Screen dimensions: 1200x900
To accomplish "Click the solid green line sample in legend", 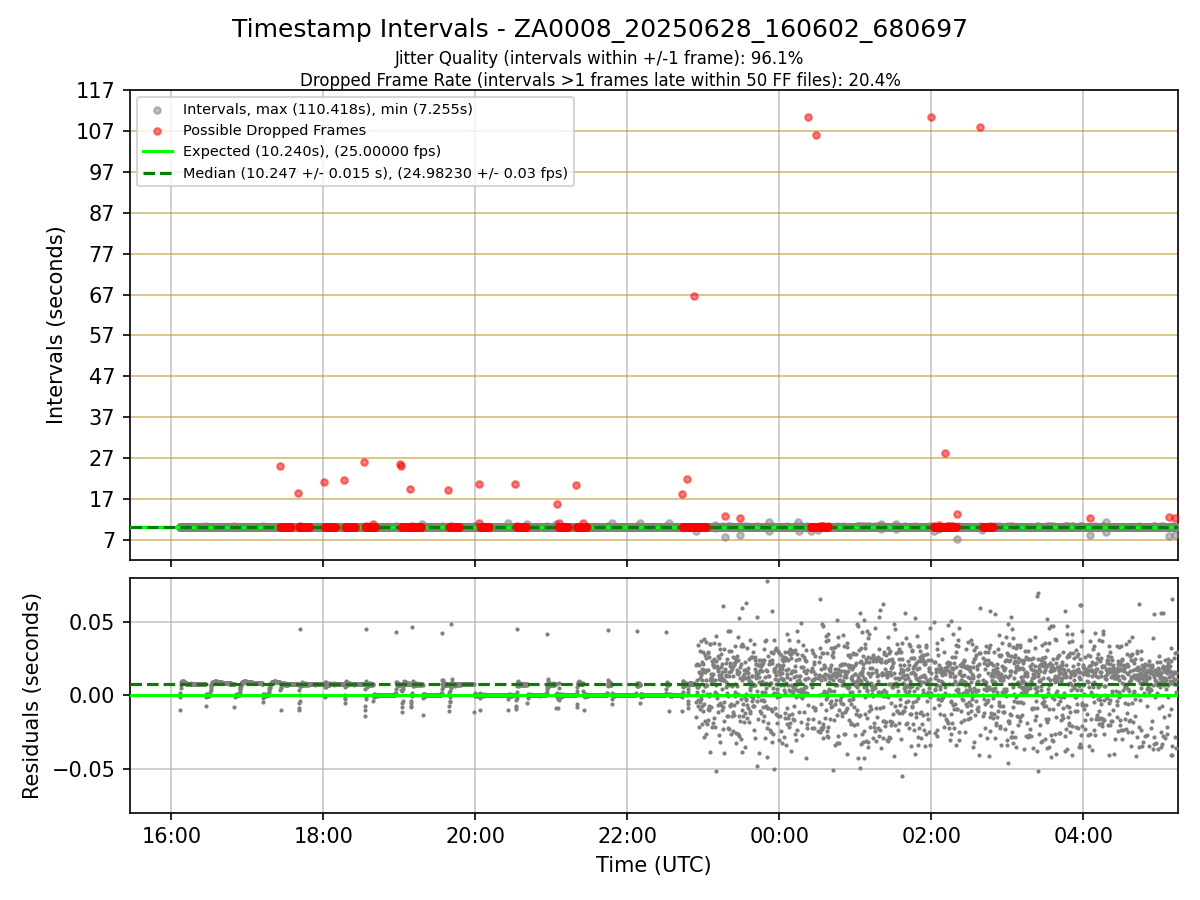I will tap(157, 151).
